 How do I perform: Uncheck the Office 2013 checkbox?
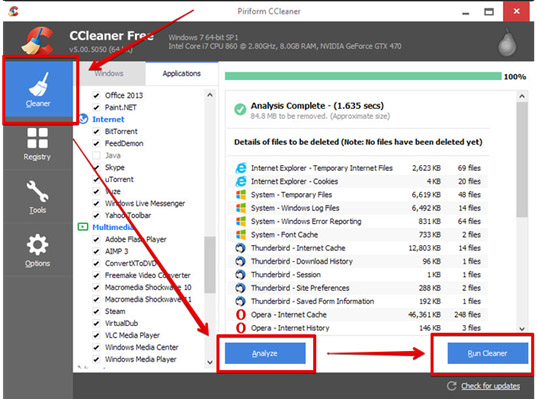96,95
